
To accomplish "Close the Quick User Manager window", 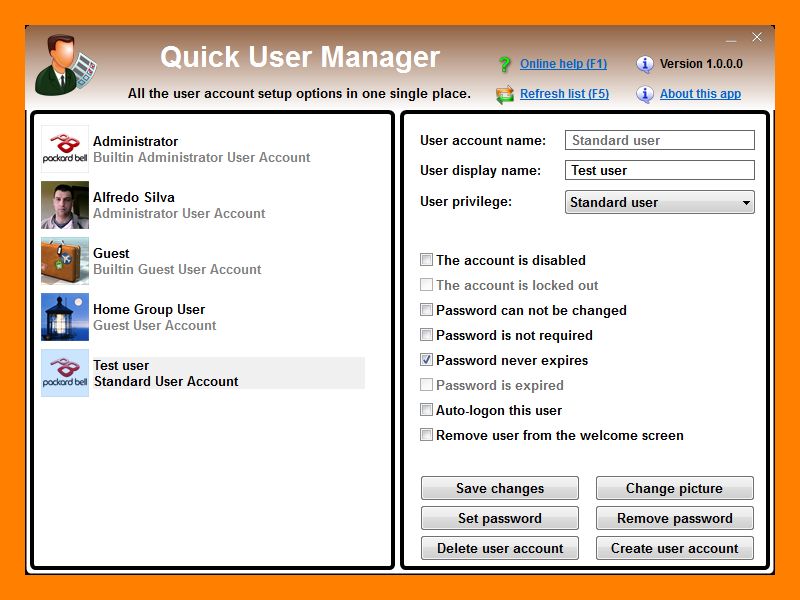I will (x=757, y=37).
